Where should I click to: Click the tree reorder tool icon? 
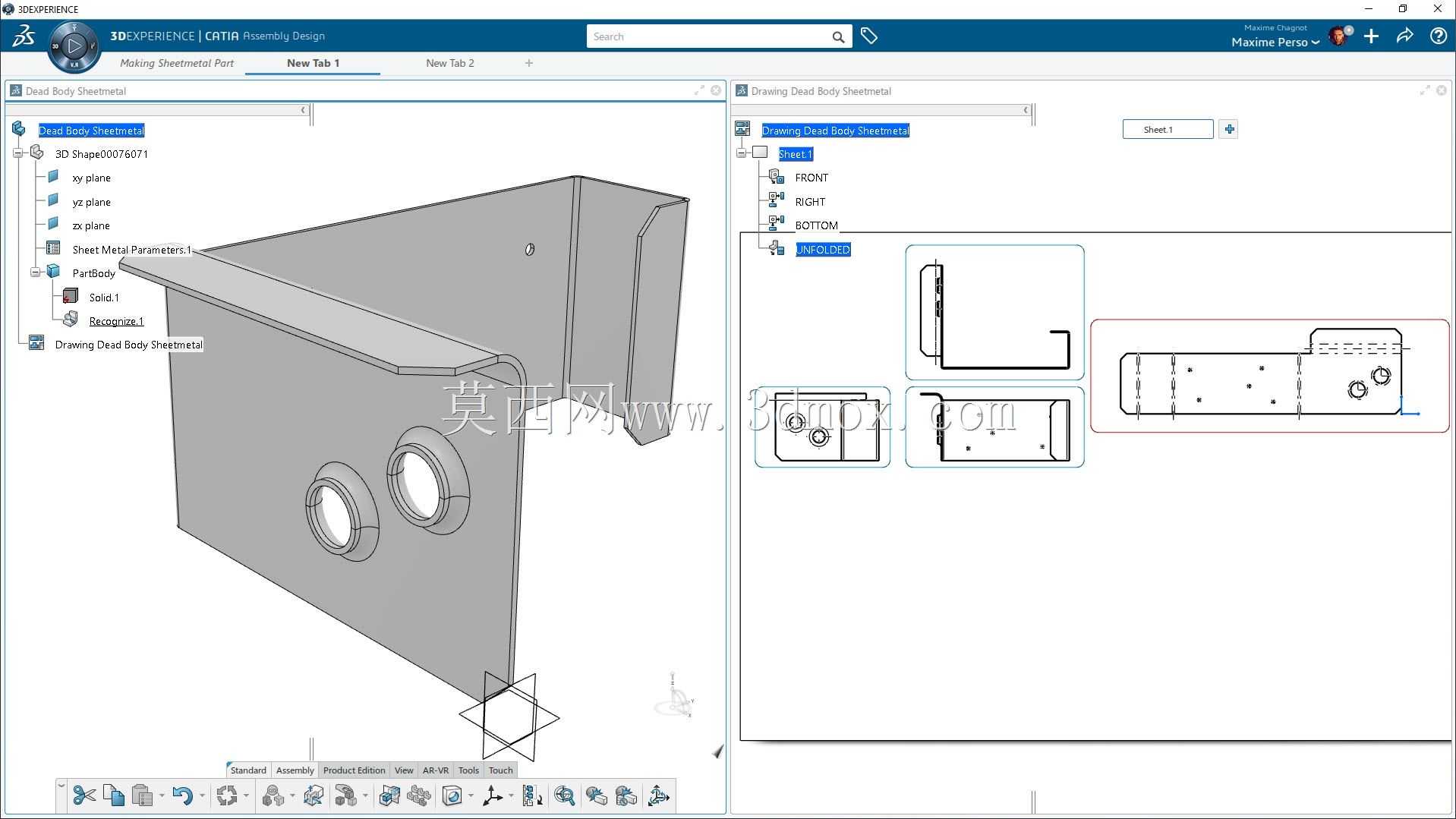(x=533, y=795)
